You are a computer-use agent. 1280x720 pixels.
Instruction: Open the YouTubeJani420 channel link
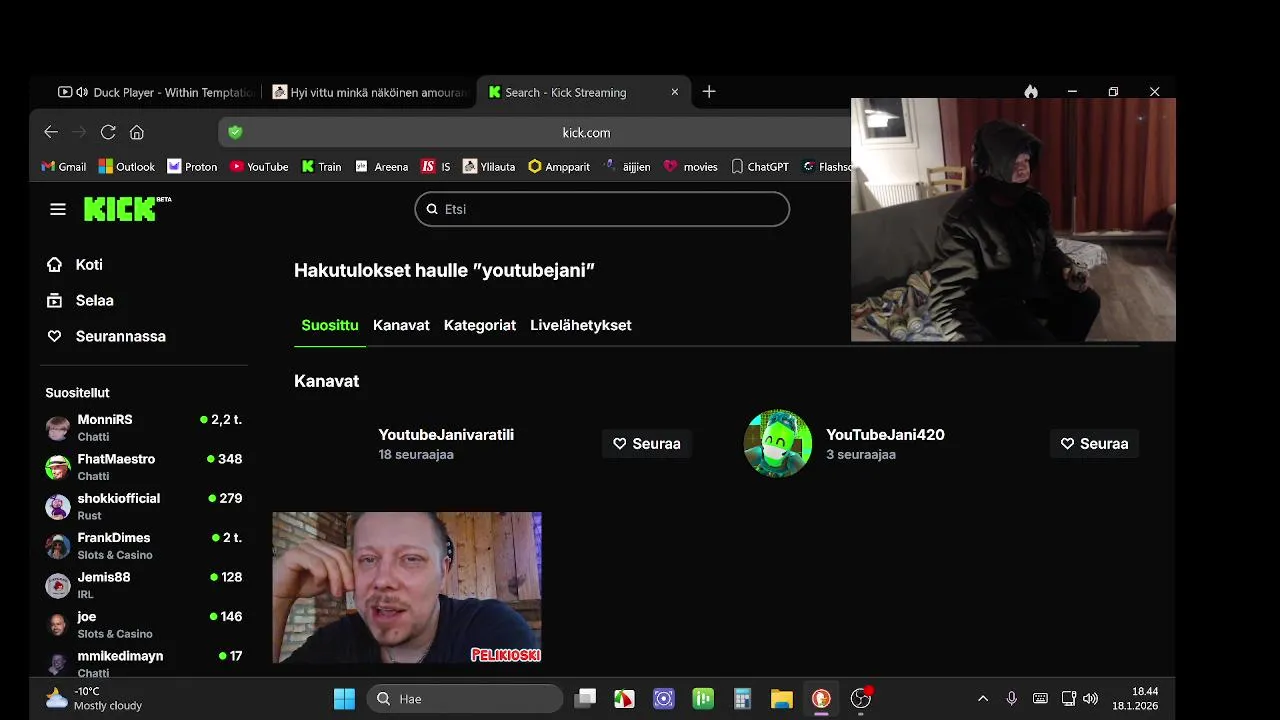885,435
